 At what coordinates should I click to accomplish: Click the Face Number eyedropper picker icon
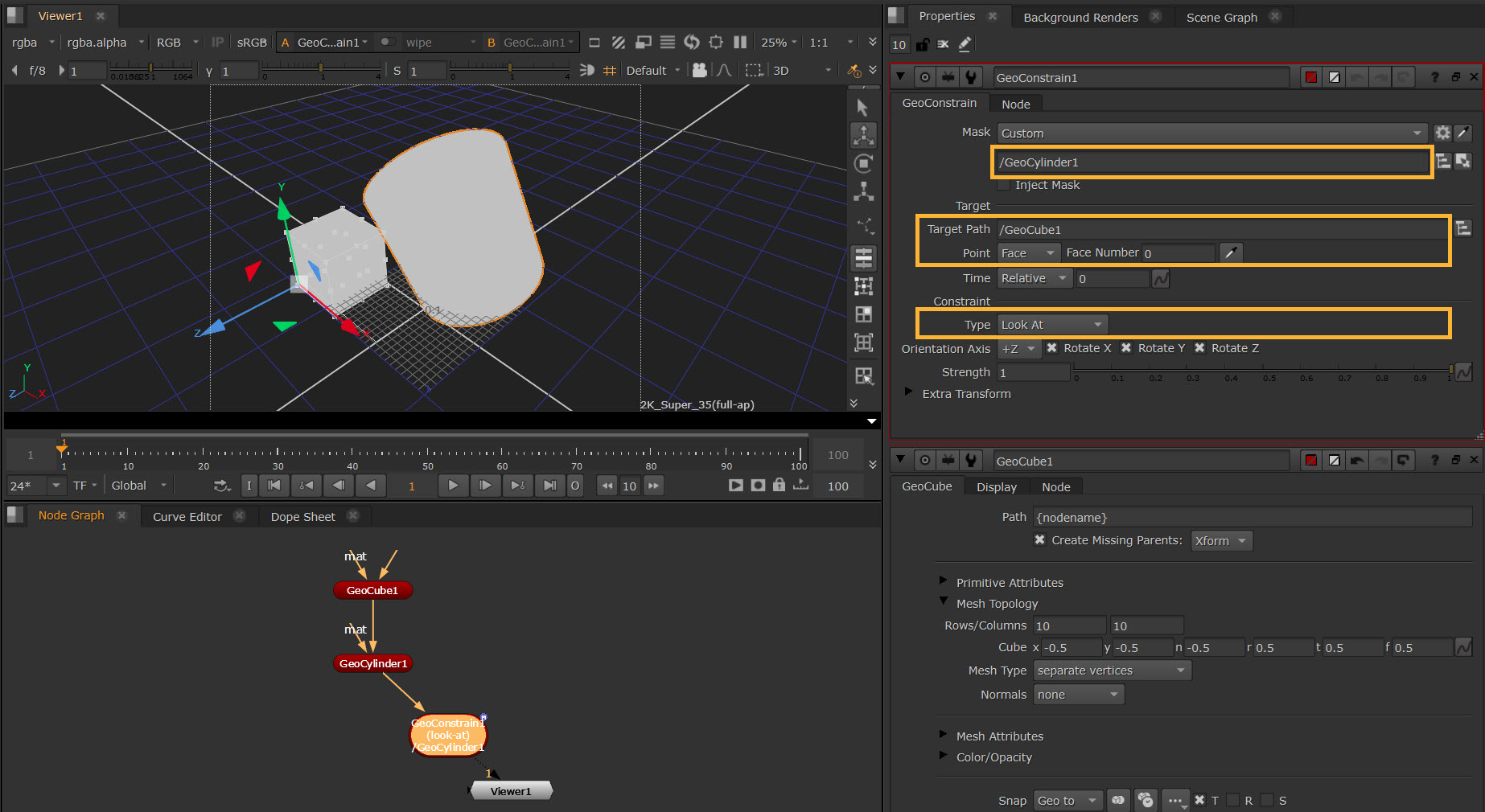coord(1230,253)
